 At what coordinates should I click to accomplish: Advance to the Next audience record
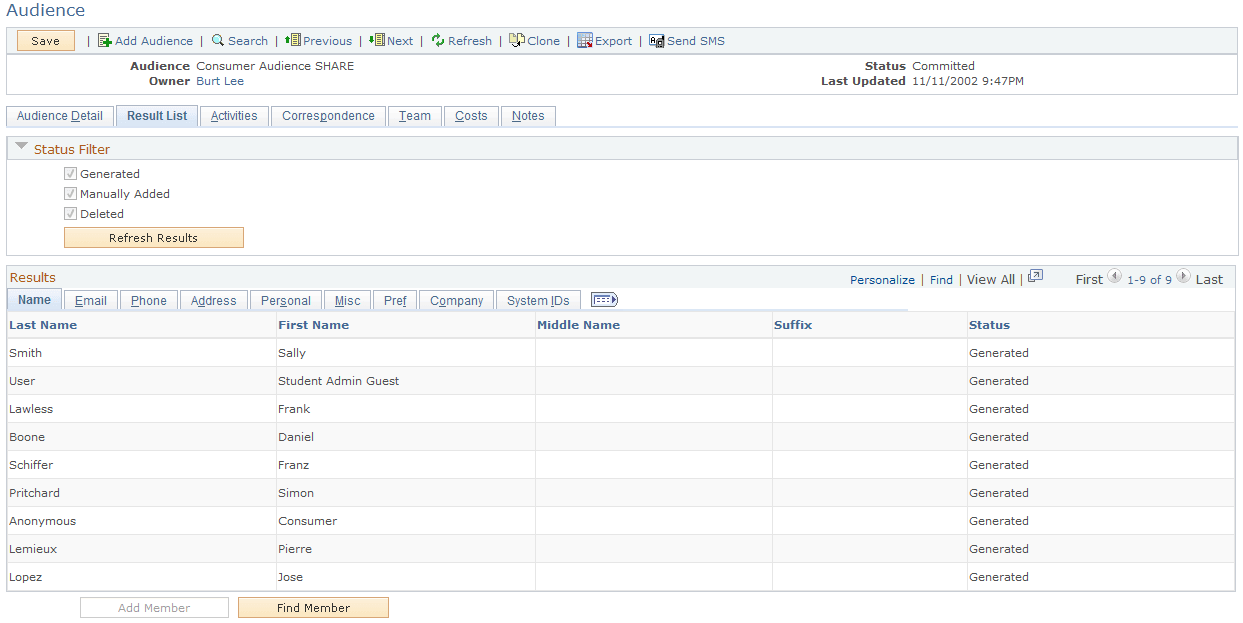point(375,41)
